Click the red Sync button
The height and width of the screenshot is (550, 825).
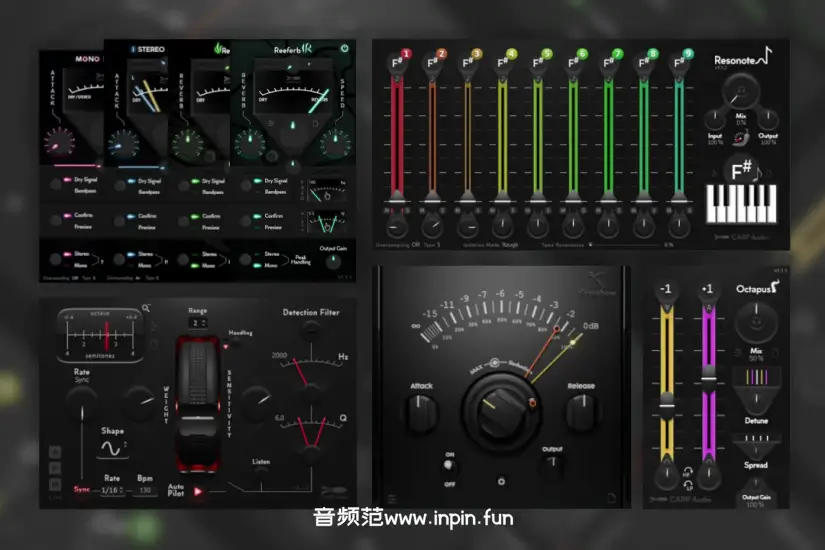81,491
